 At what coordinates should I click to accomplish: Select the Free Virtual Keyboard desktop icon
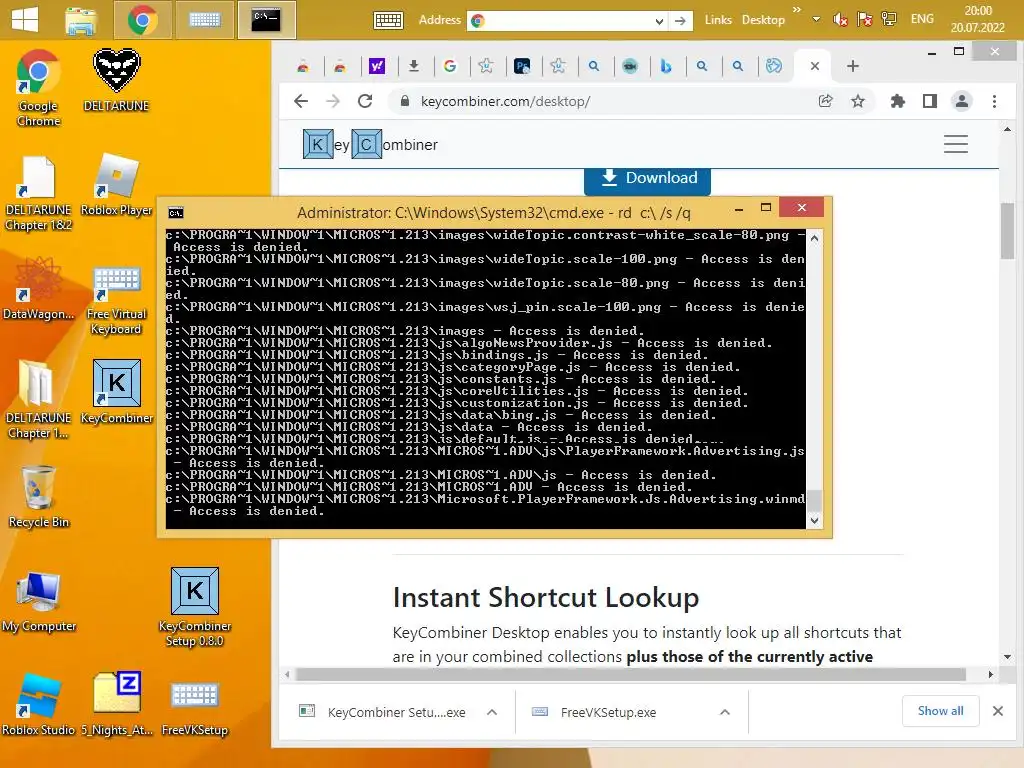pos(116,299)
